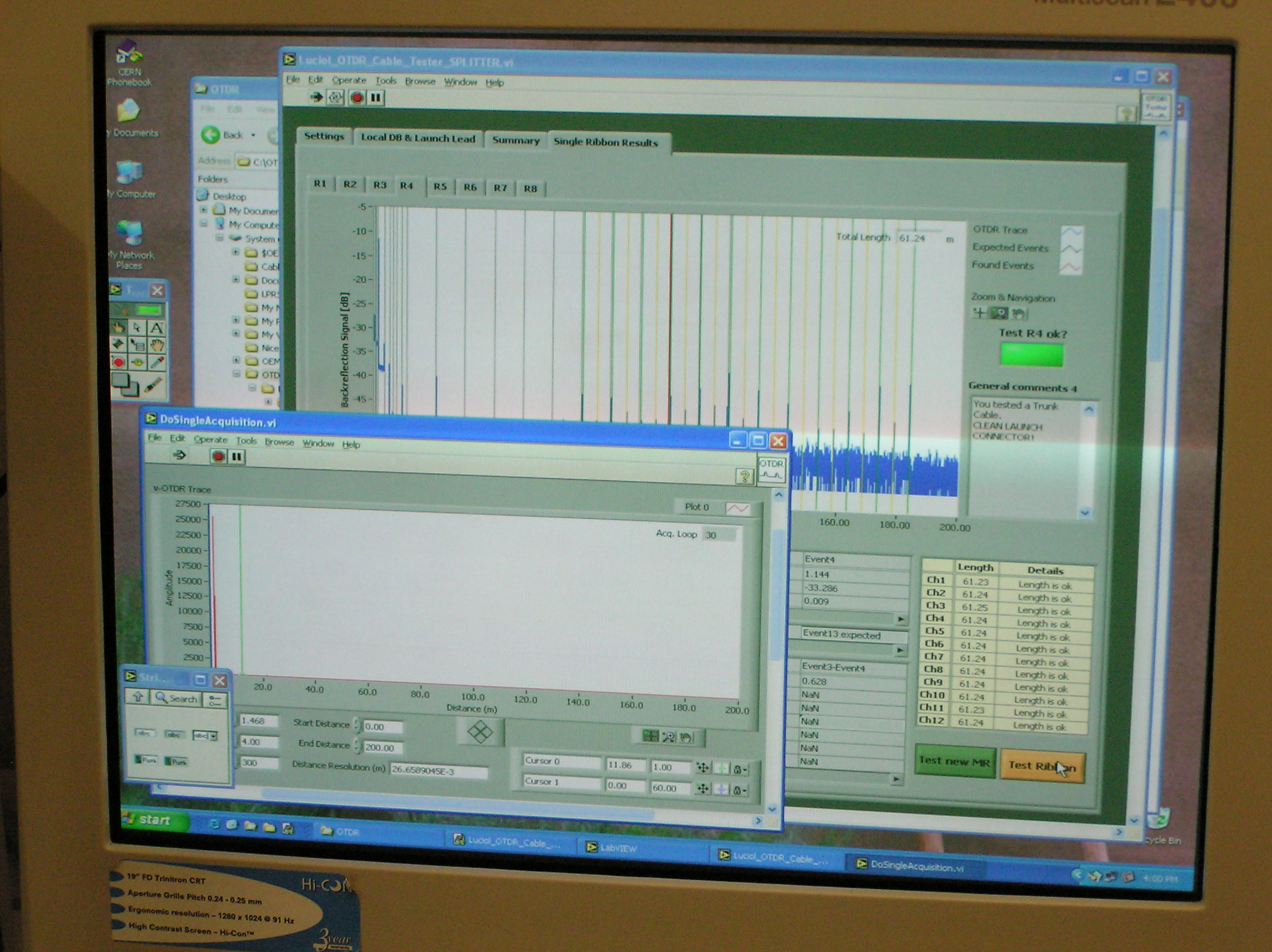
Task: Click pause button in Luciol OTDR toolbar
Action: tap(375, 98)
